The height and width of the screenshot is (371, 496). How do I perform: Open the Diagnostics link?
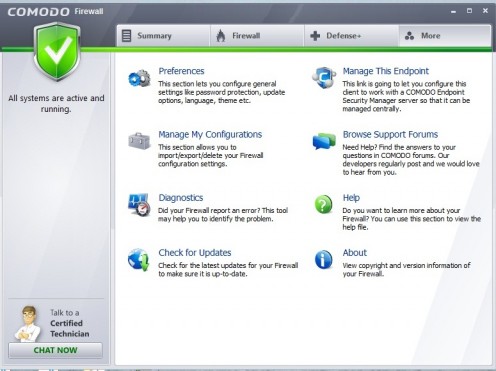coord(181,198)
